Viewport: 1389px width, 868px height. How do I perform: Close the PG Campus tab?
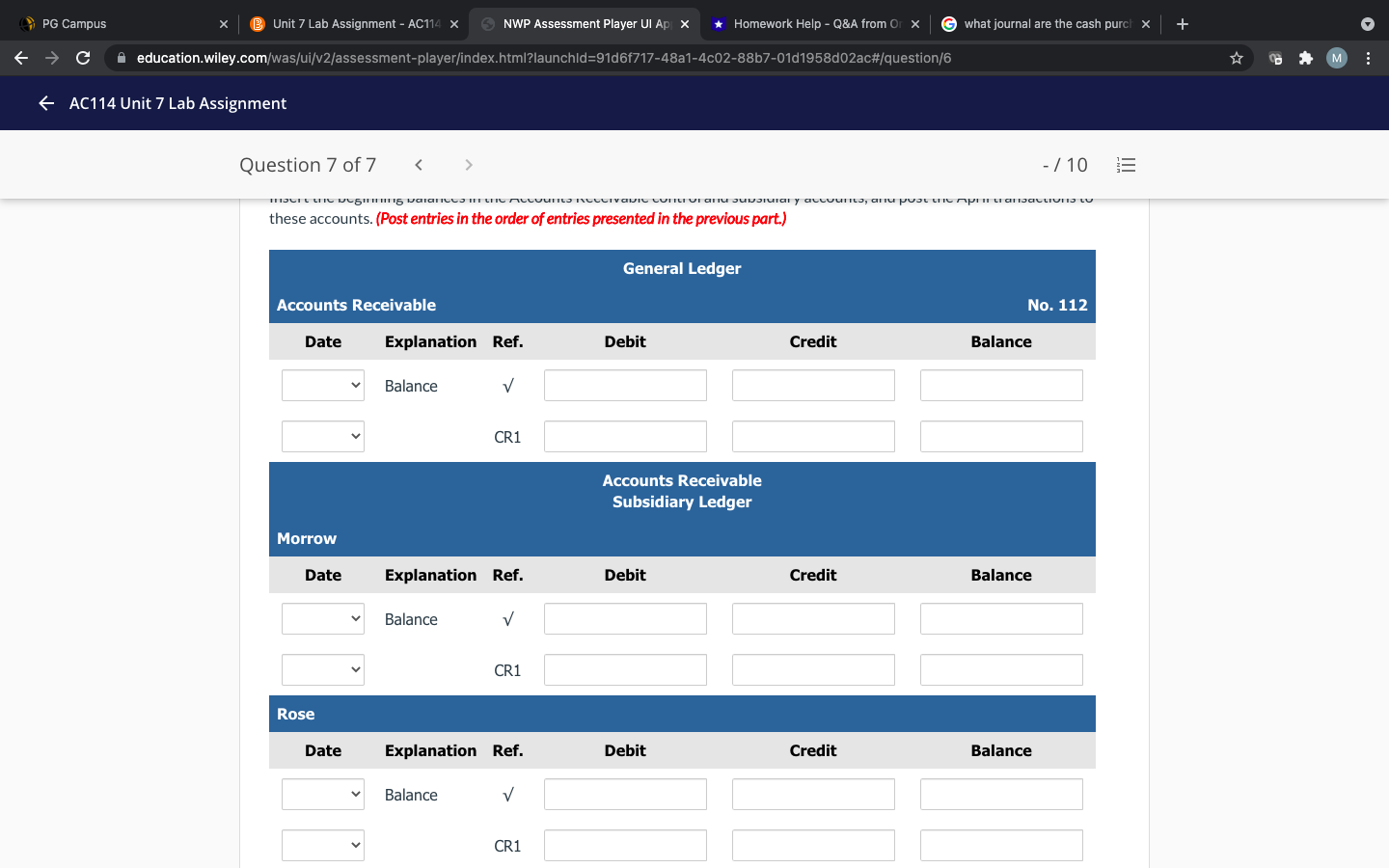click(224, 24)
